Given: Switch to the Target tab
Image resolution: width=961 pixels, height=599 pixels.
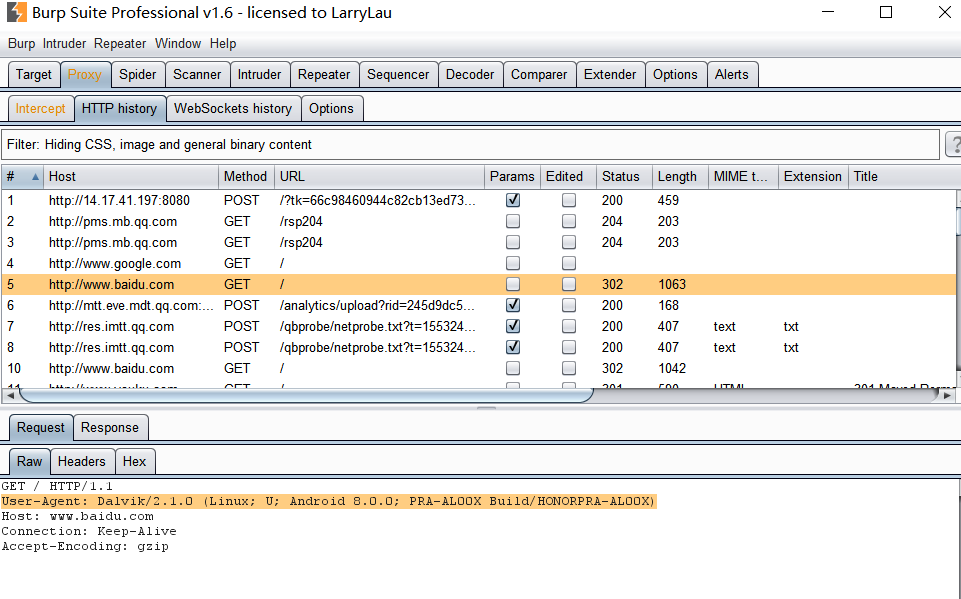Looking at the screenshot, I should click(x=34, y=75).
